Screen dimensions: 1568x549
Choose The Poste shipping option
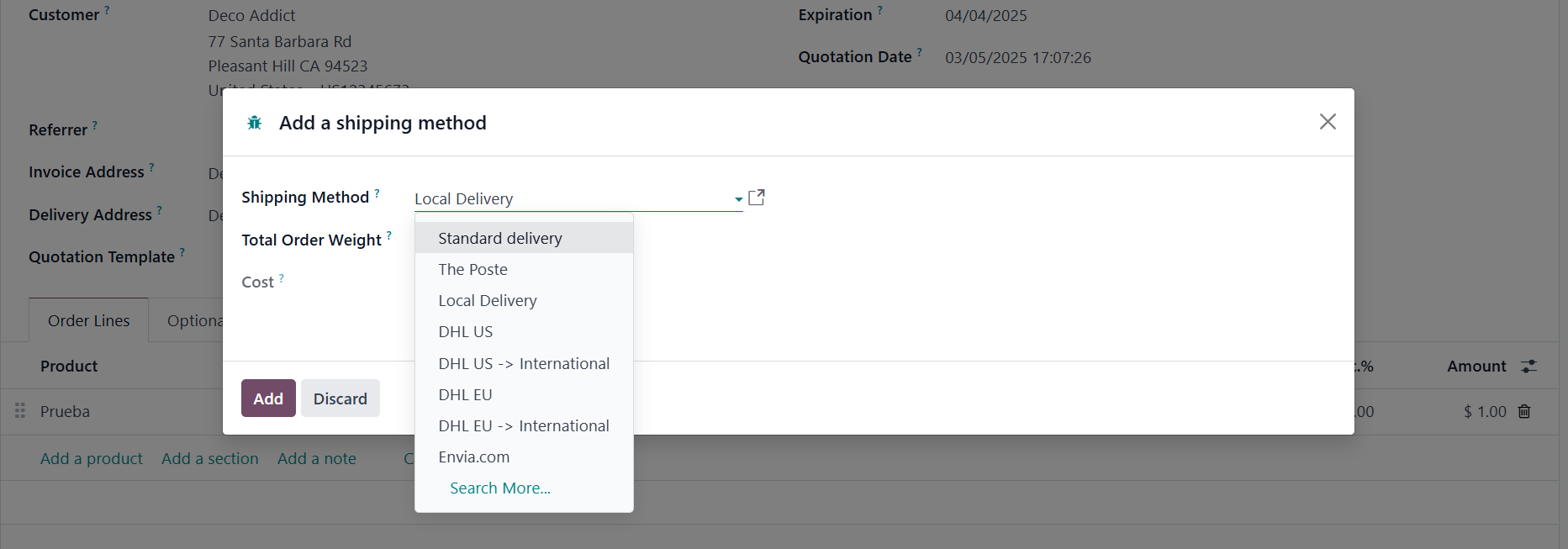[x=473, y=269]
